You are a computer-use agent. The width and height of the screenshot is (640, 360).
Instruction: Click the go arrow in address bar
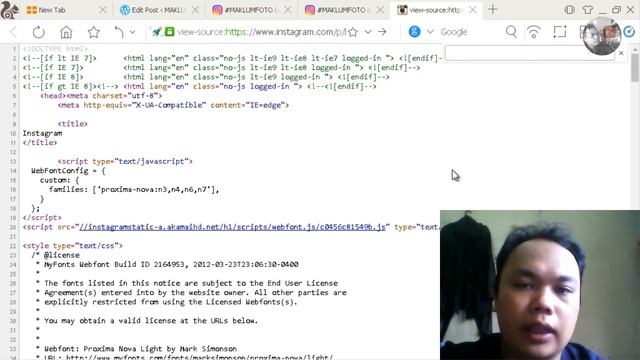click(382, 32)
